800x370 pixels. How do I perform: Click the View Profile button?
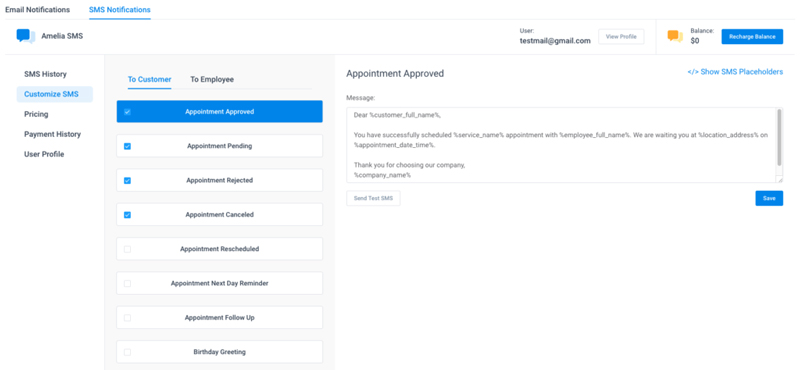(621, 37)
